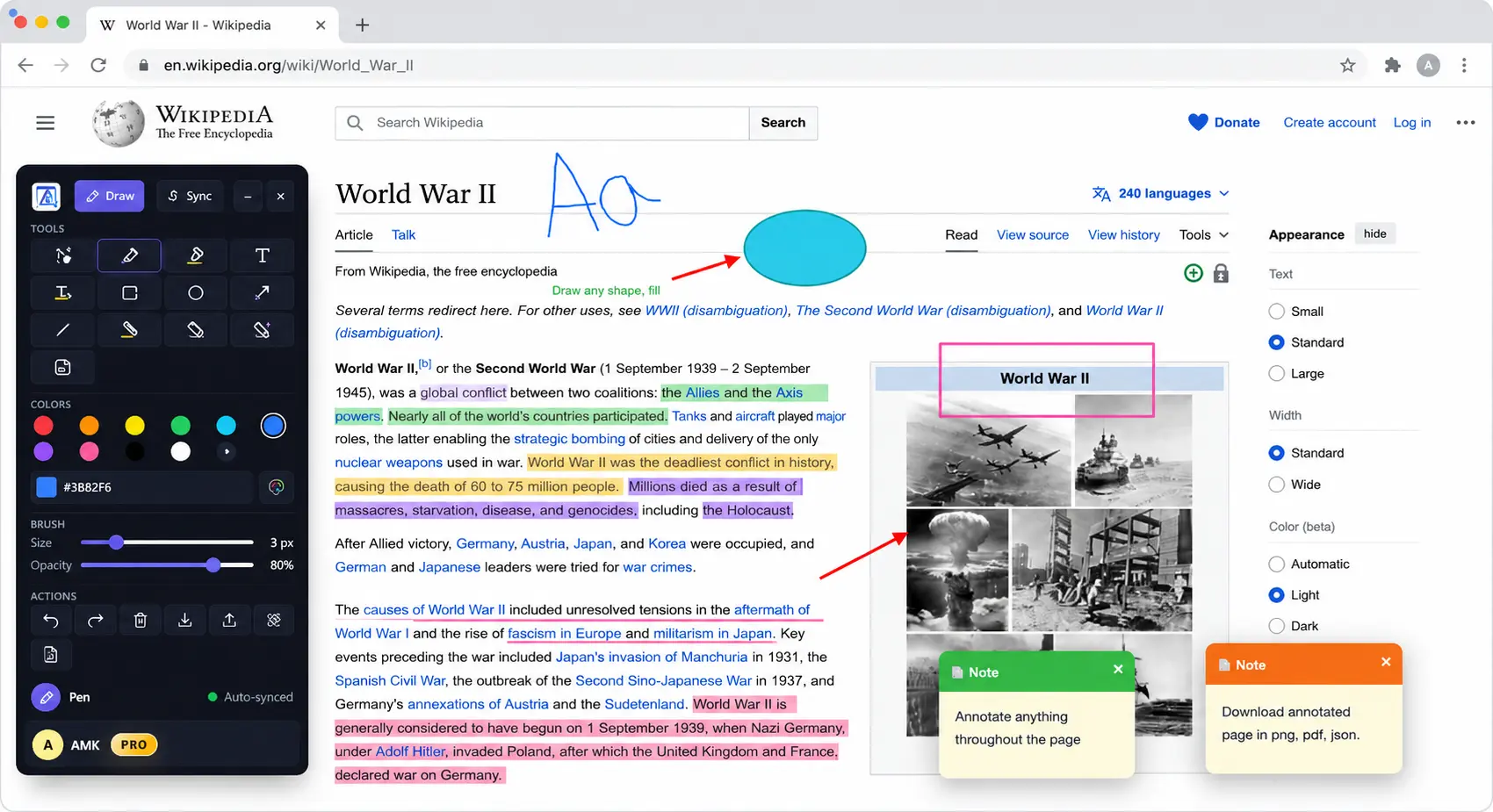Select the sticky Note tool
Viewport: 1493px width, 812px height.
pyautogui.click(x=63, y=367)
